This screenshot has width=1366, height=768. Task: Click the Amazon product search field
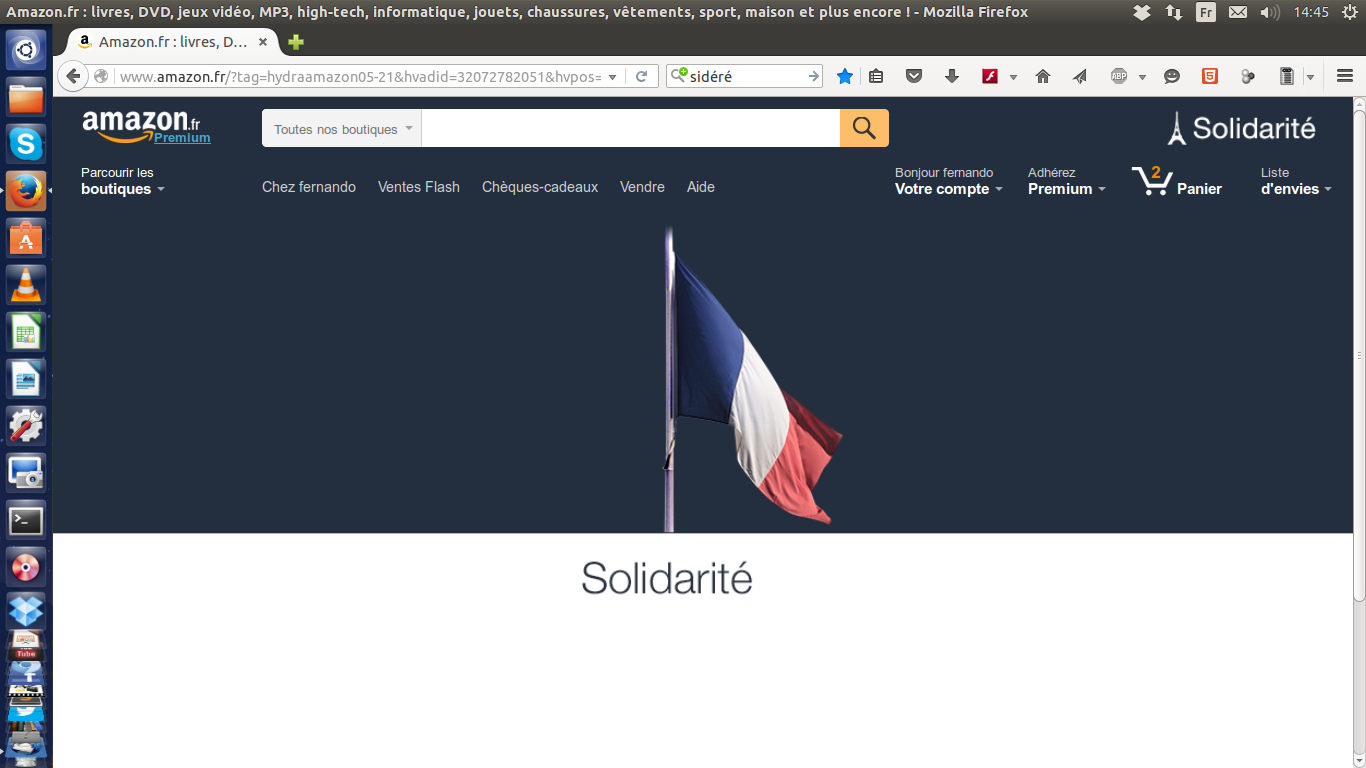pyautogui.click(x=631, y=128)
